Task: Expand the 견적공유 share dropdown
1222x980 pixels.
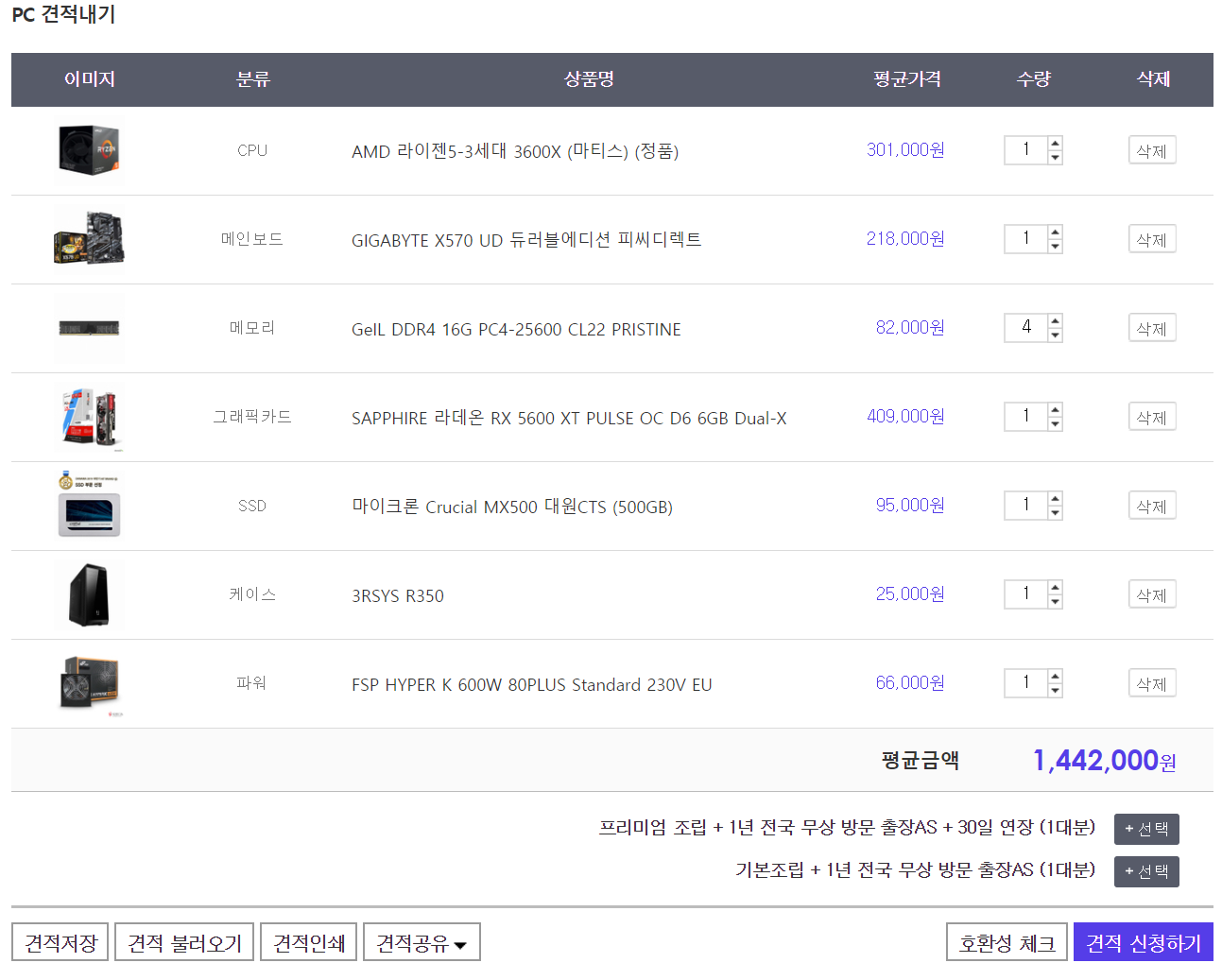Action: coord(422,942)
